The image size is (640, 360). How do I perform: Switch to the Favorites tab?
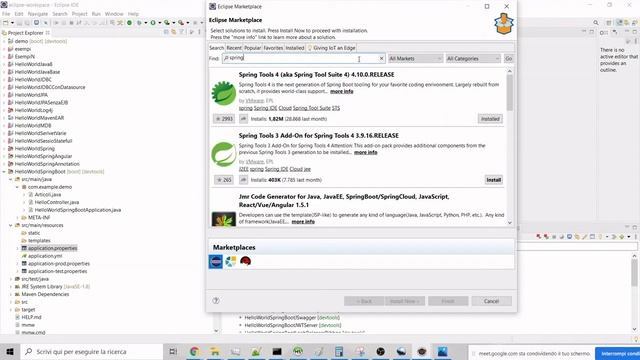click(273, 48)
